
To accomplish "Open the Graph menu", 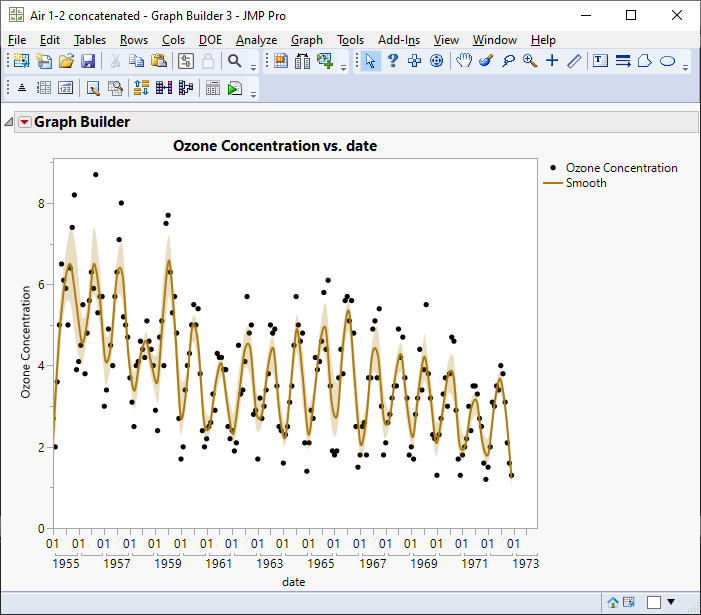I will [306, 40].
